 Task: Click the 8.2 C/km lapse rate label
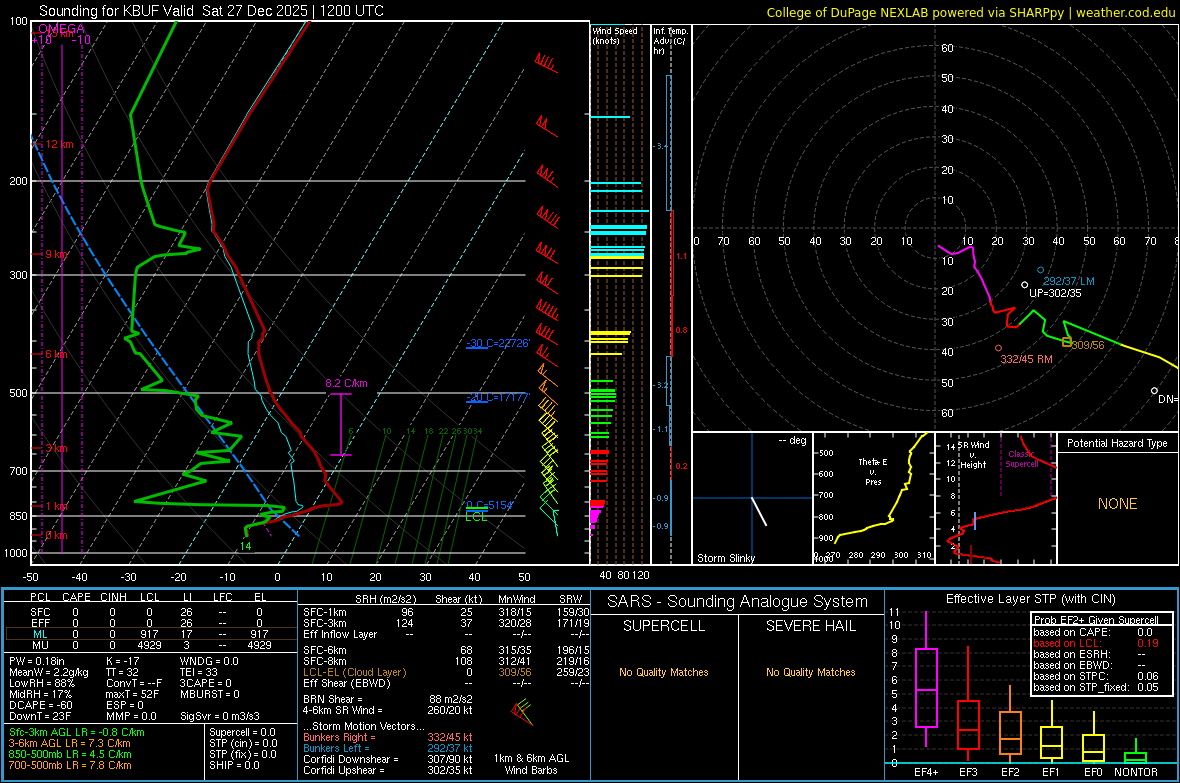pos(346,383)
